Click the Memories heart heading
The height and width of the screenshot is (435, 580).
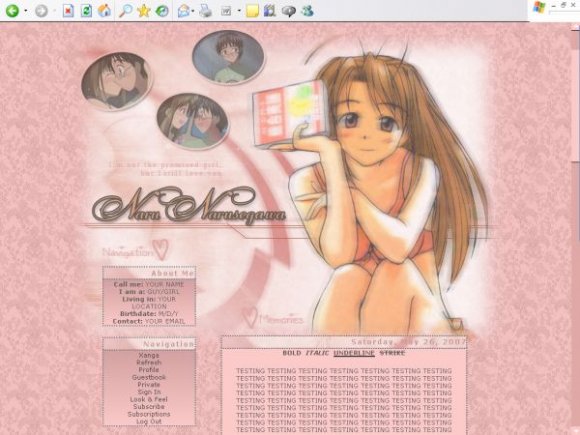tap(273, 318)
